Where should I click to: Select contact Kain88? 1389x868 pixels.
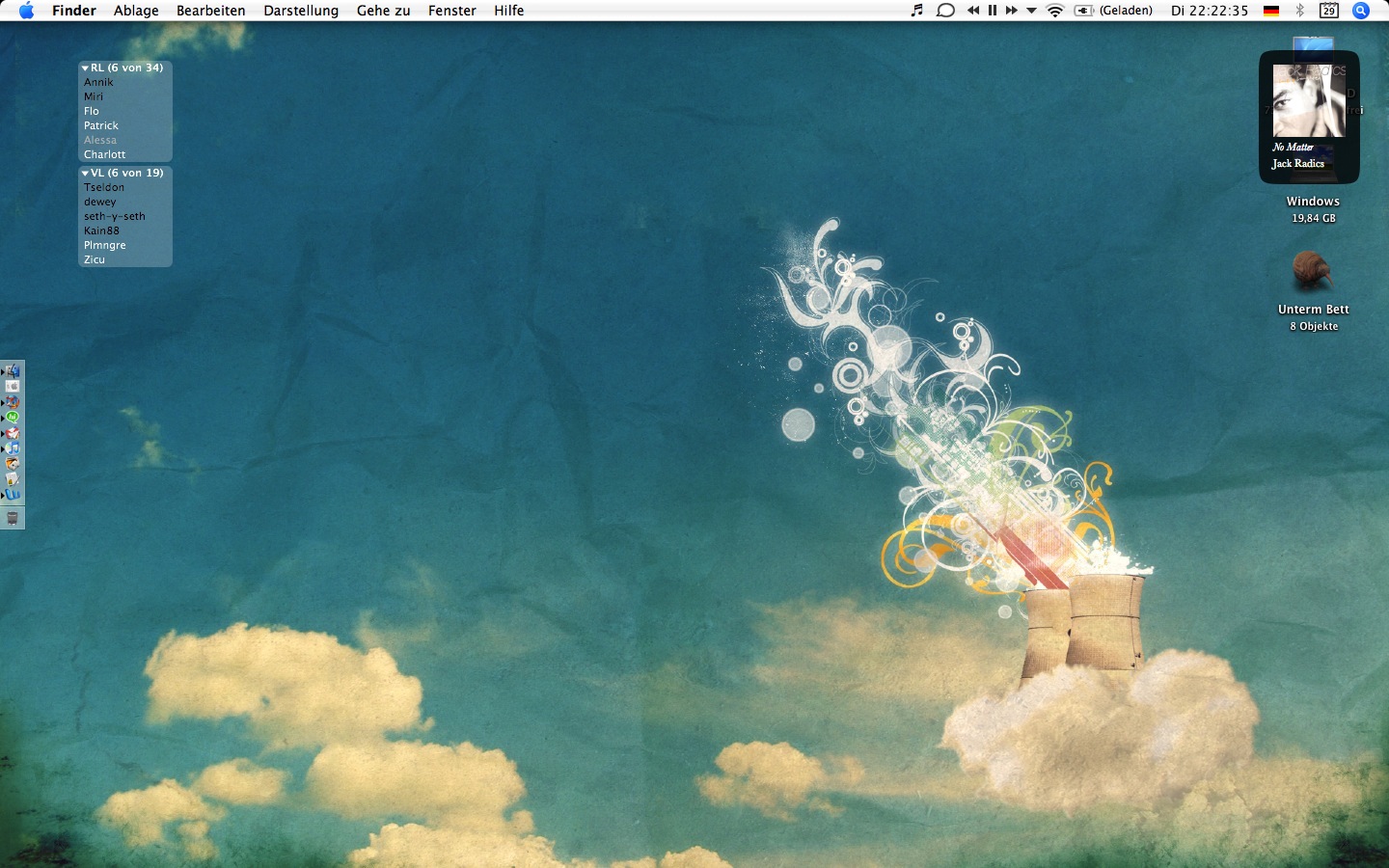[x=101, y=231]
